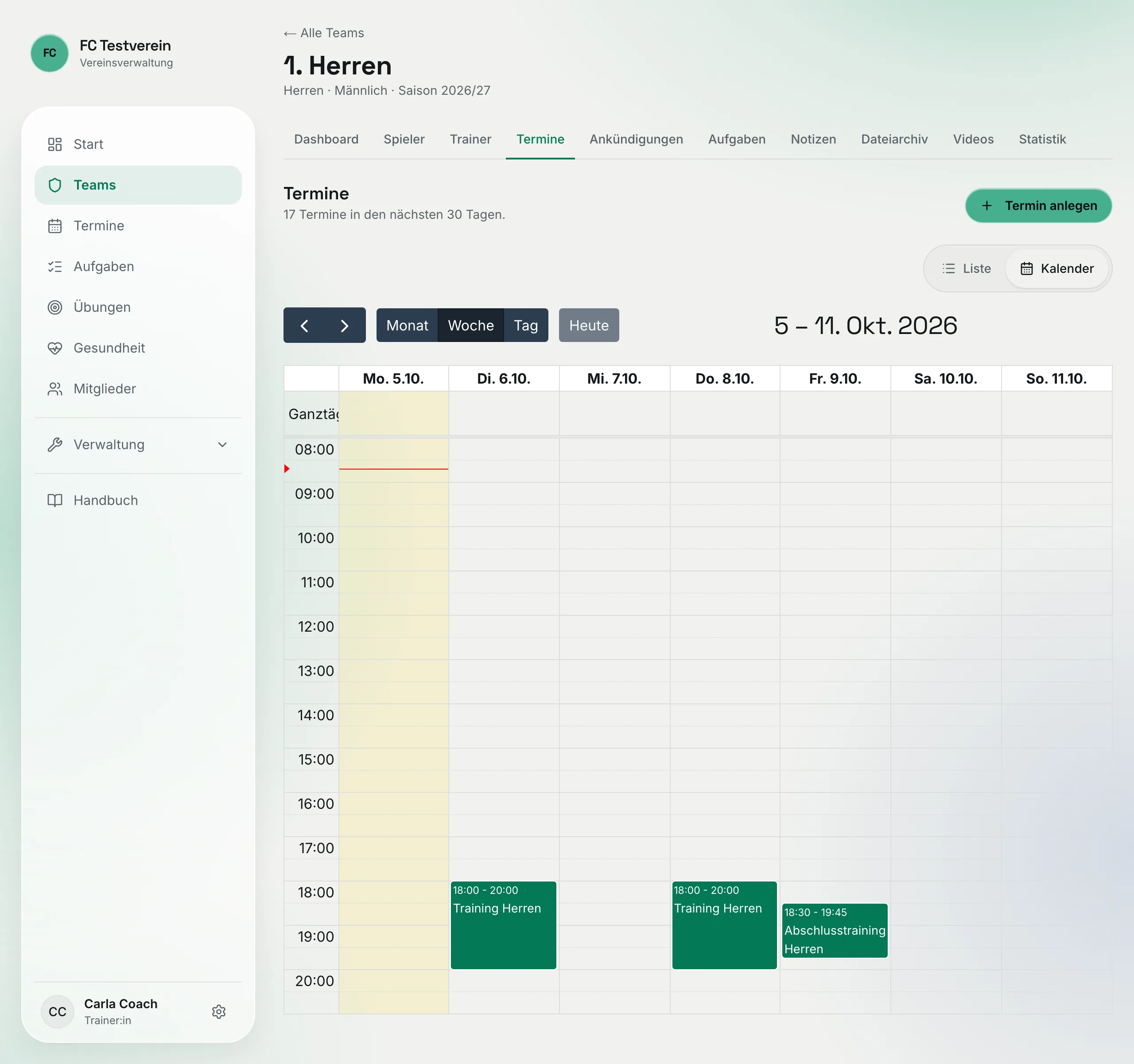The height and width of the screenshot is (1064, 1134).
Task: Select Tag calendar view
Action: coord(526,326)
